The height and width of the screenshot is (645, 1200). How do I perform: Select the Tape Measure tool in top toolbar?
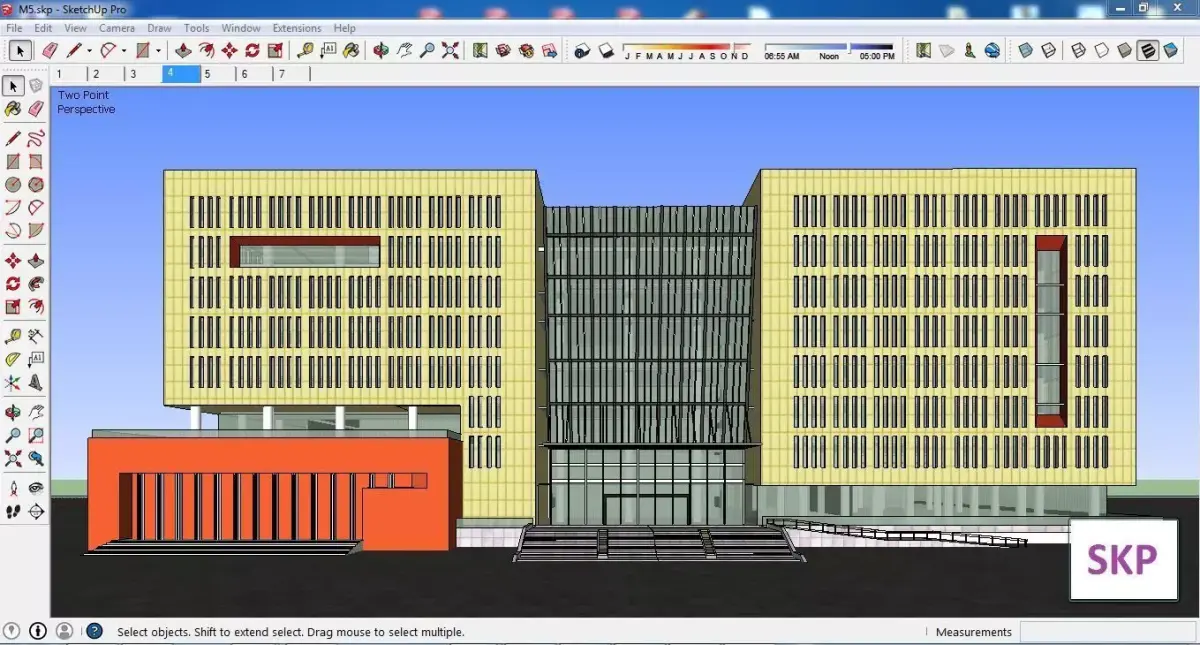click(x=305, y=50)
